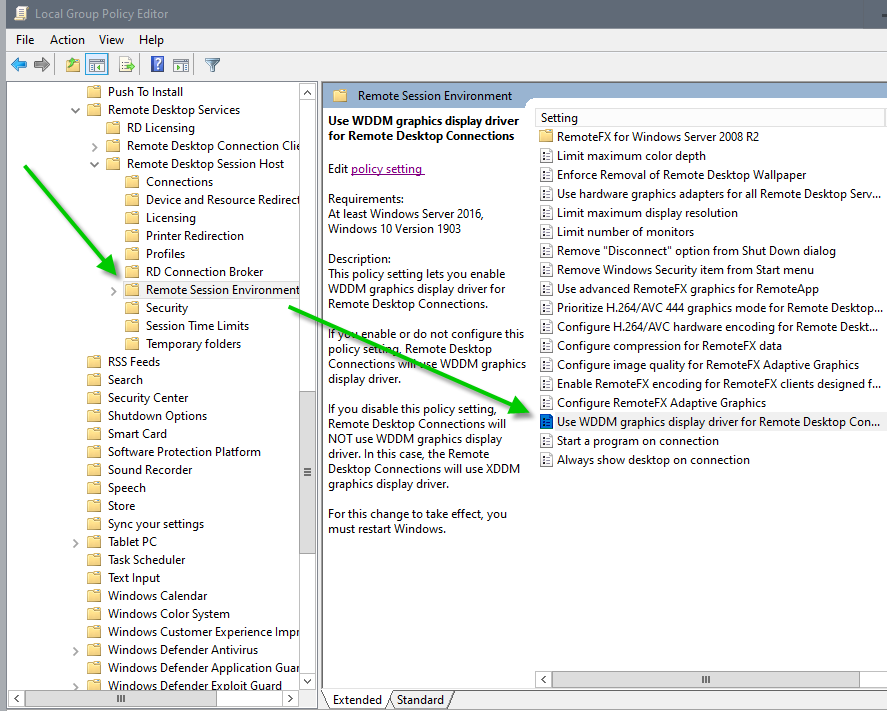Toggle the Show/Hide Action Pane icon

(x=181, y=65)
